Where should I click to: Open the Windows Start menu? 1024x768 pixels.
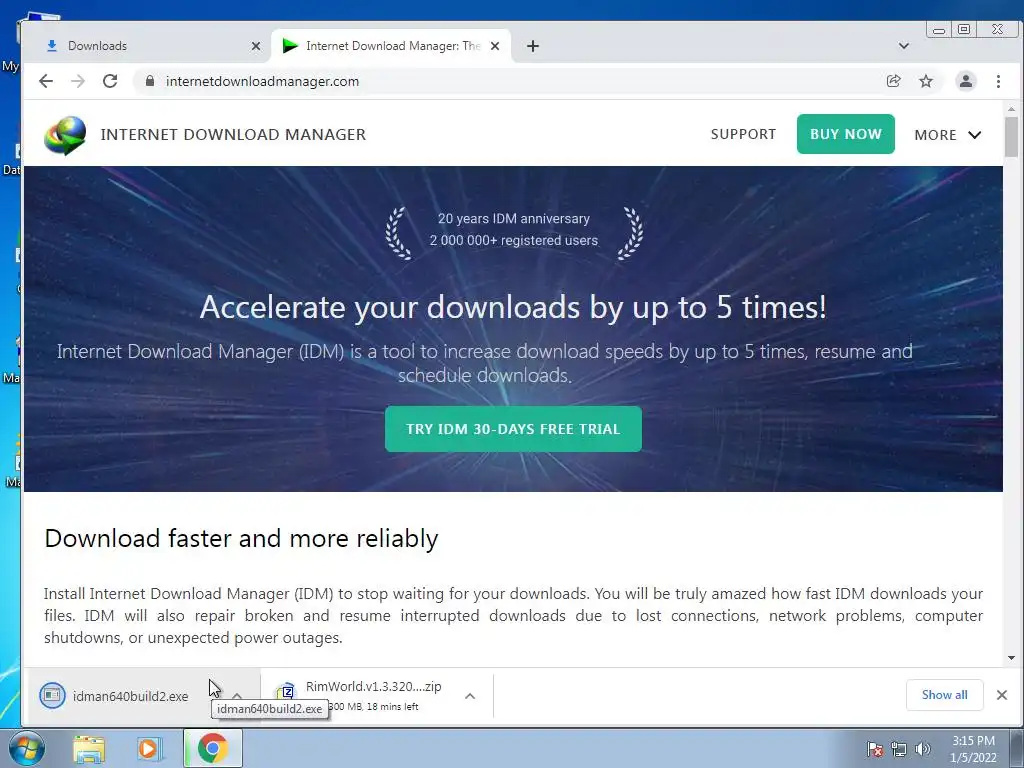[26, 748]
